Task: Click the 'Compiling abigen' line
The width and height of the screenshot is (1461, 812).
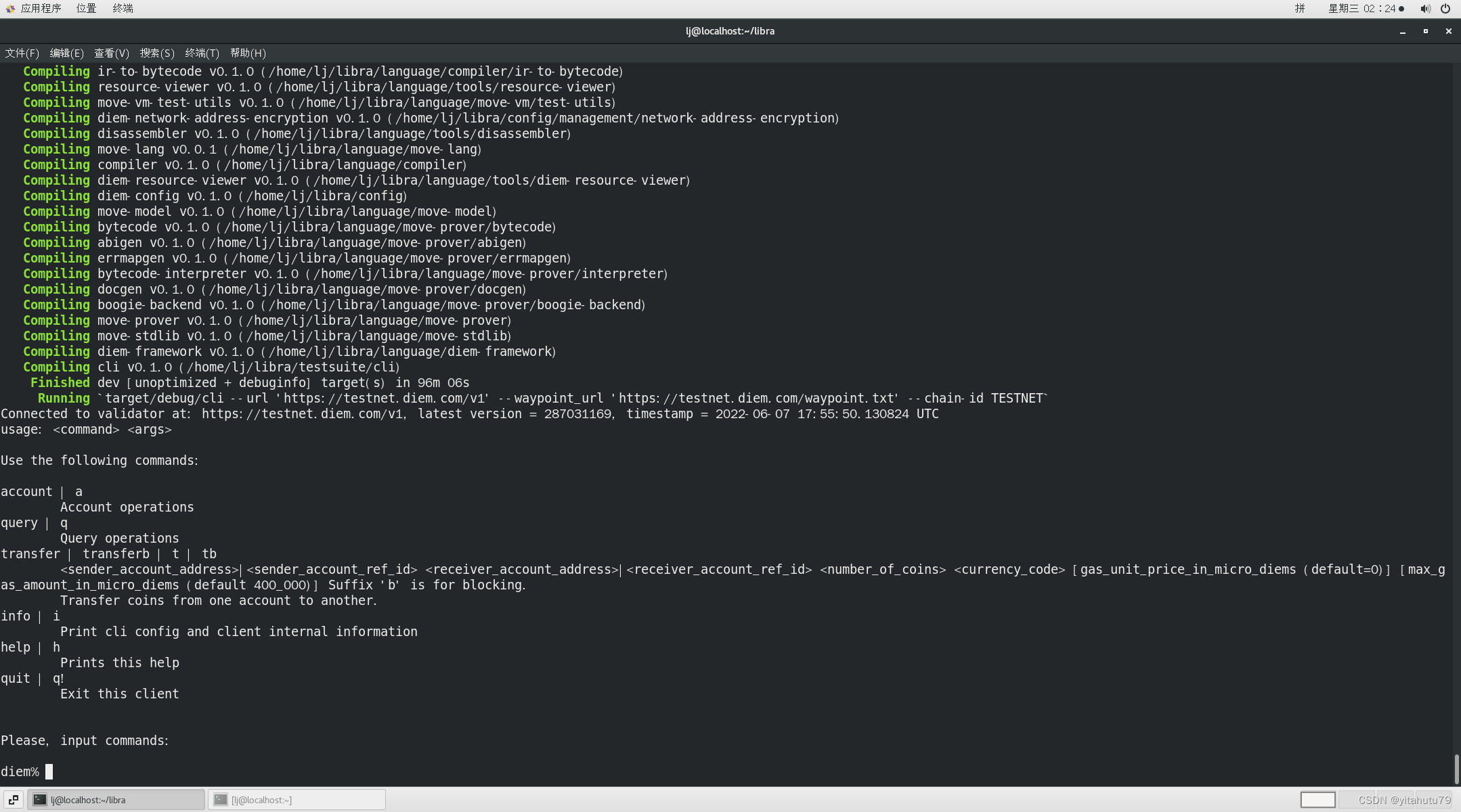Action: pyautogui.click(x=275, y=242)
